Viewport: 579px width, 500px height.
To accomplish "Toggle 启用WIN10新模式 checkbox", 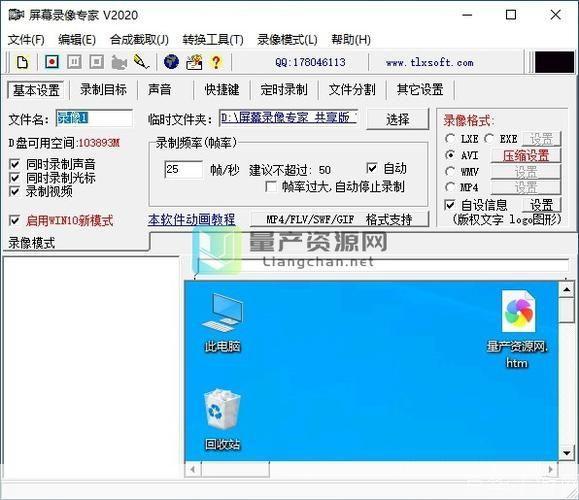I will point(14,220).
